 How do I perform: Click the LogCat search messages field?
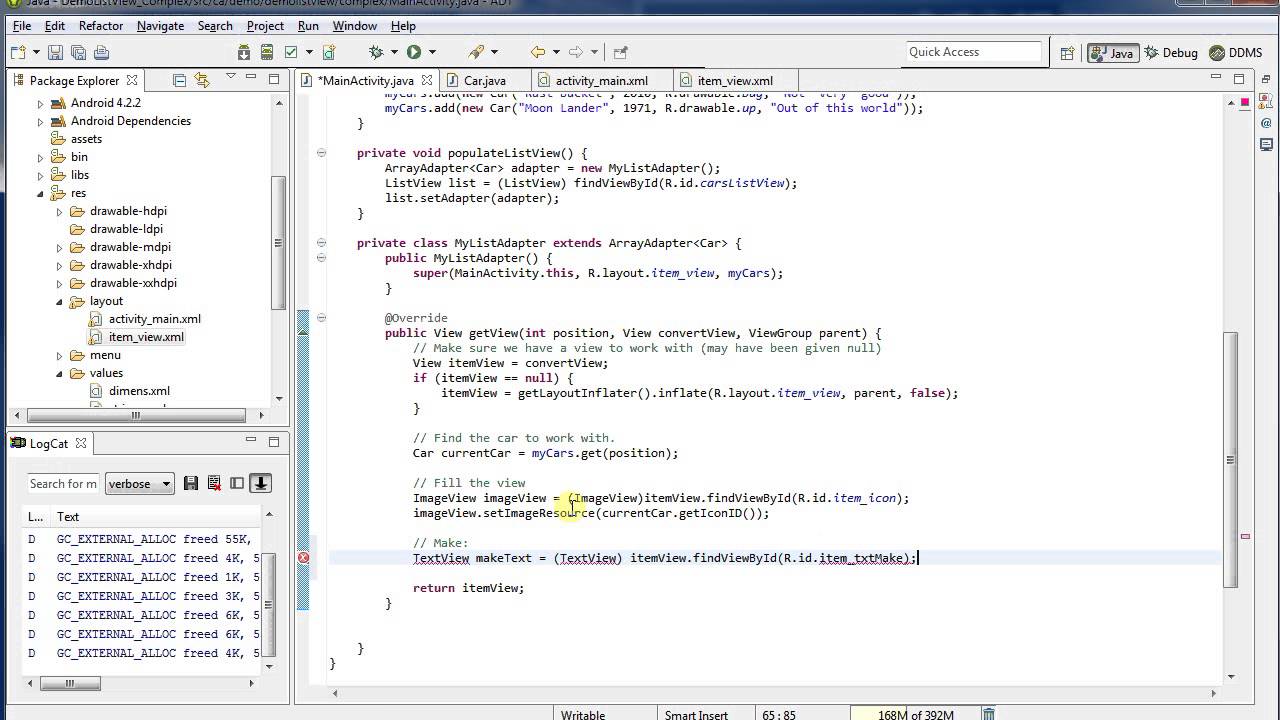click(x=63, y=484)
